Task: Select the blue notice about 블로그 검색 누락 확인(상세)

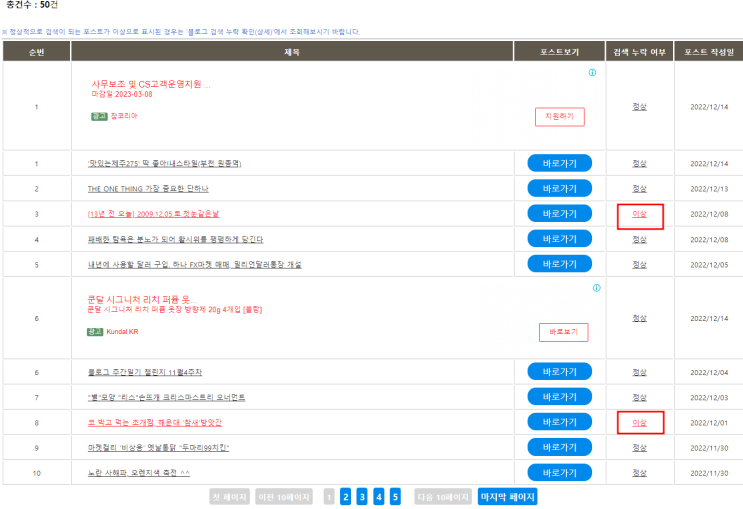Action: pos(181,32)
